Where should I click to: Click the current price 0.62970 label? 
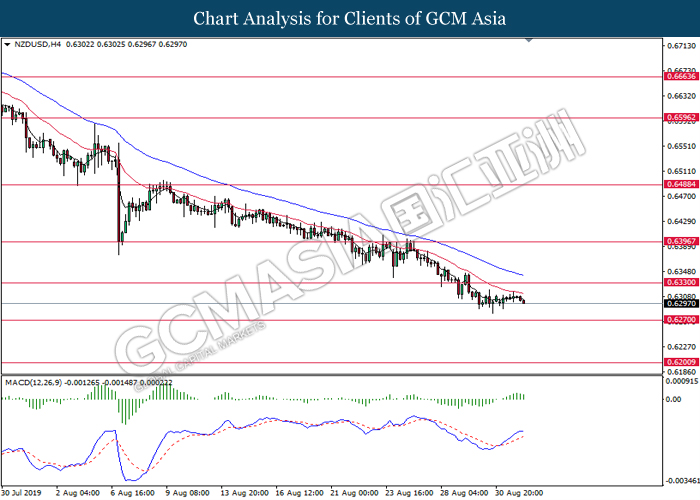[x=681, y=304]
